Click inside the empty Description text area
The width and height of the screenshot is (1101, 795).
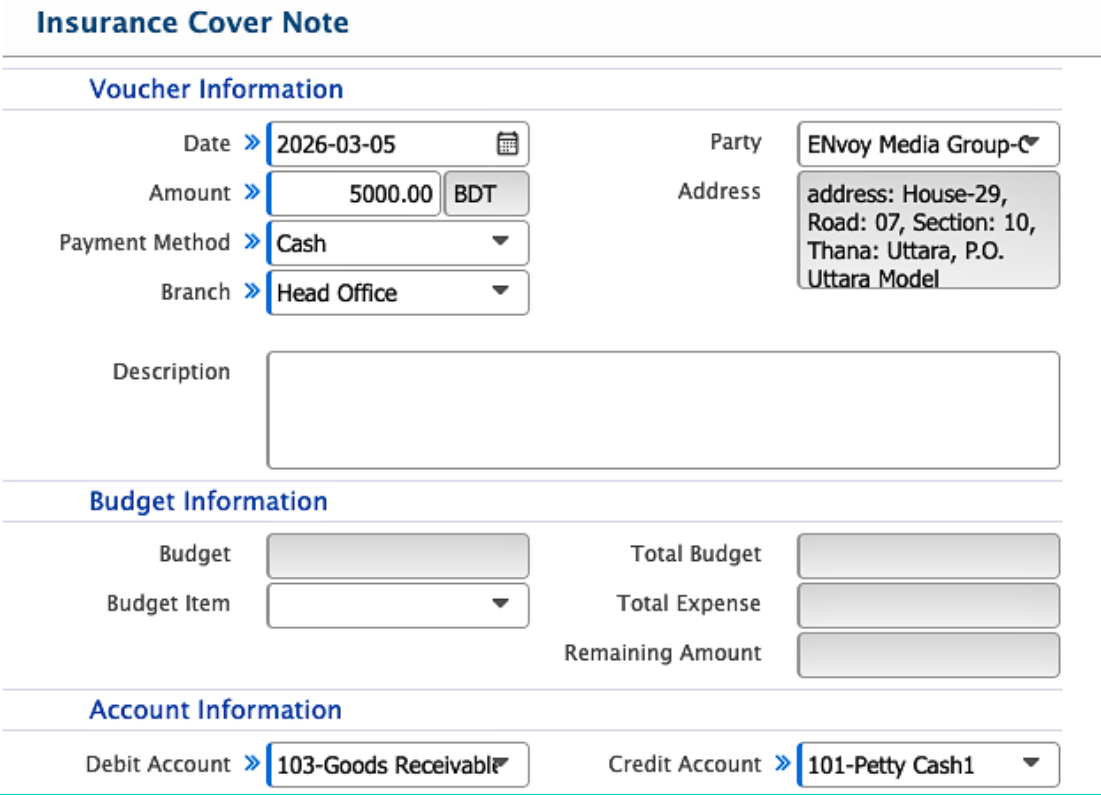tap(662, 410)
